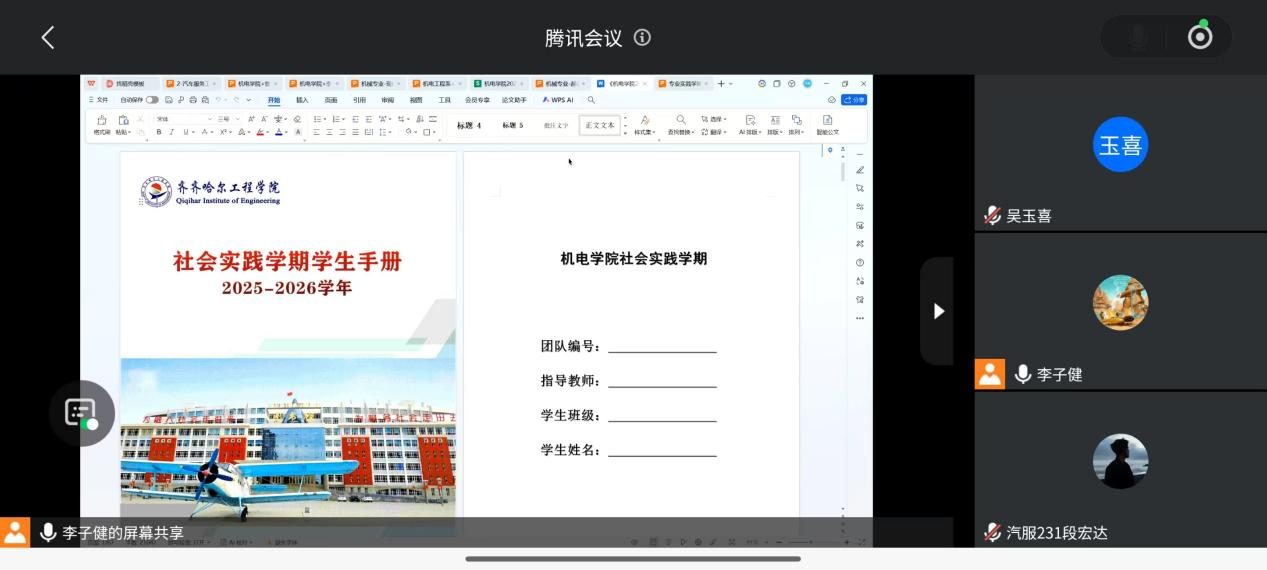The height and width of the screenshot is (570, 1267).
Task: Select participant 吴玉喜's video tile
Action: (x=1120, y=152)
